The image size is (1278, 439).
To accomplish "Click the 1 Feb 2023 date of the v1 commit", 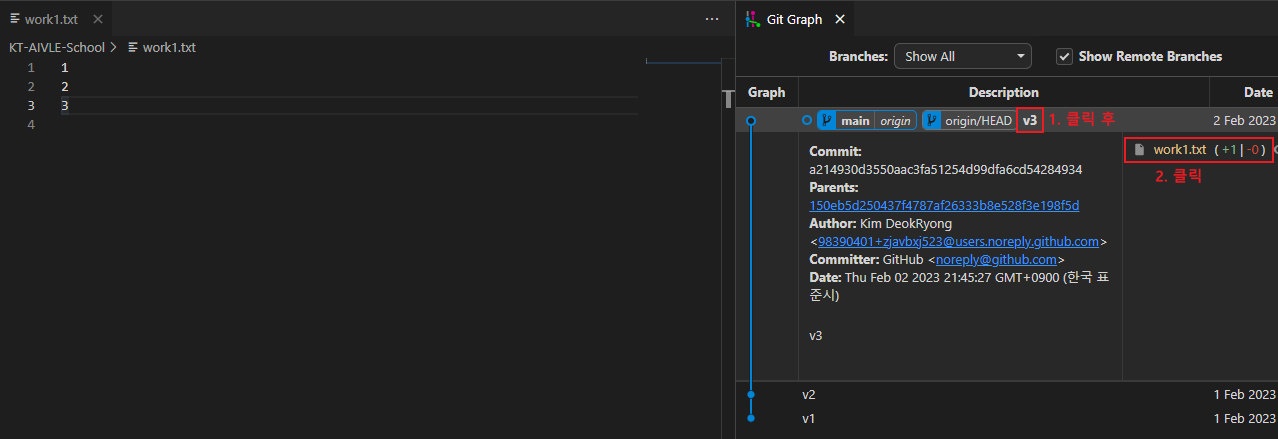I will click(x=1245, y=418).
